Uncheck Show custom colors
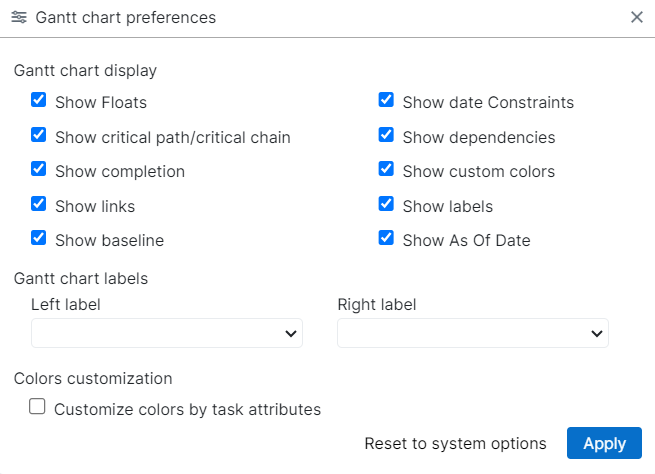This screenshot has height=474, width=655. tap(386, 170)
